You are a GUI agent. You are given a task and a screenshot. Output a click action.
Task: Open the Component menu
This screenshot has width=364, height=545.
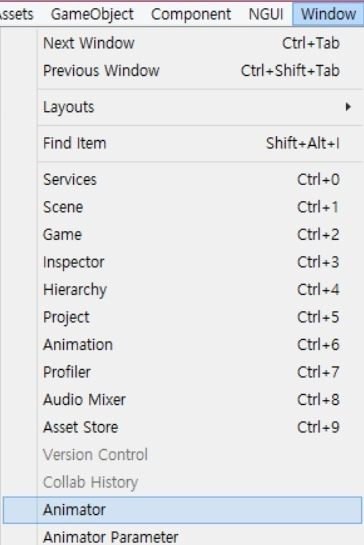tap(191, 14)
